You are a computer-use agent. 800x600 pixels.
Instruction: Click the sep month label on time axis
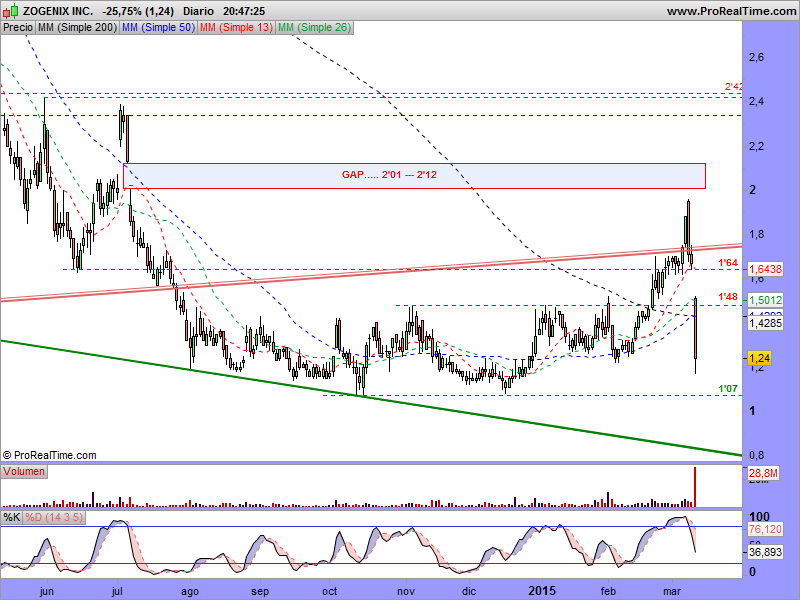pyautogui.click(x=260, y=592)
